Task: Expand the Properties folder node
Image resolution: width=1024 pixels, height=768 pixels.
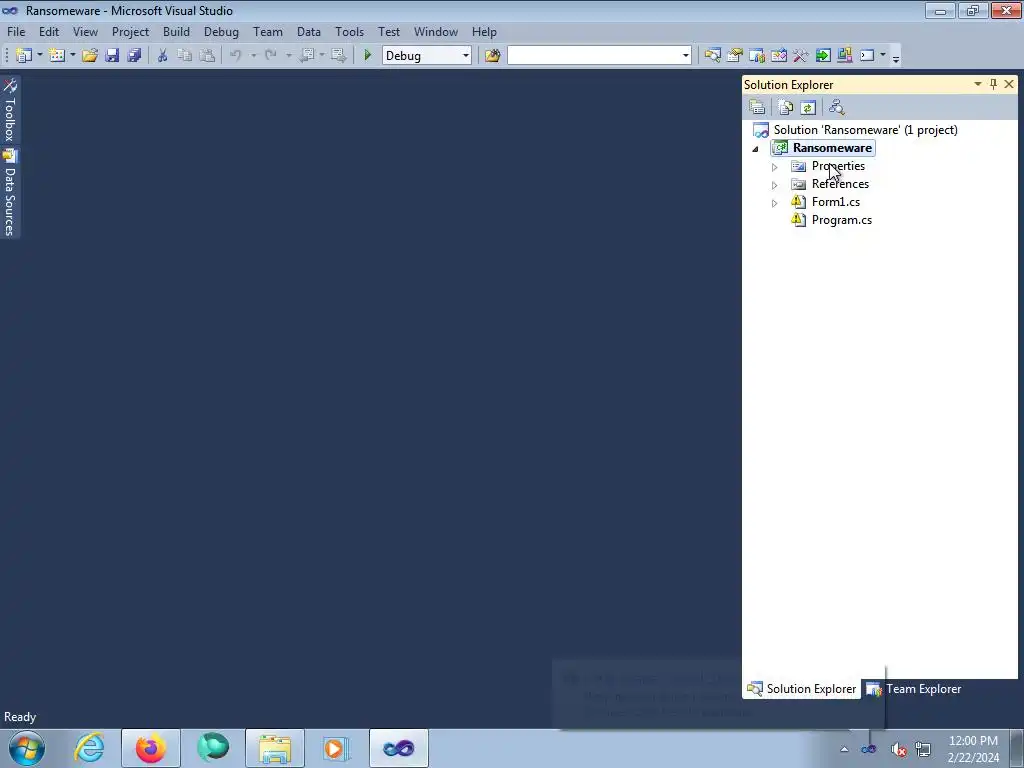Action: coord(775,167)
